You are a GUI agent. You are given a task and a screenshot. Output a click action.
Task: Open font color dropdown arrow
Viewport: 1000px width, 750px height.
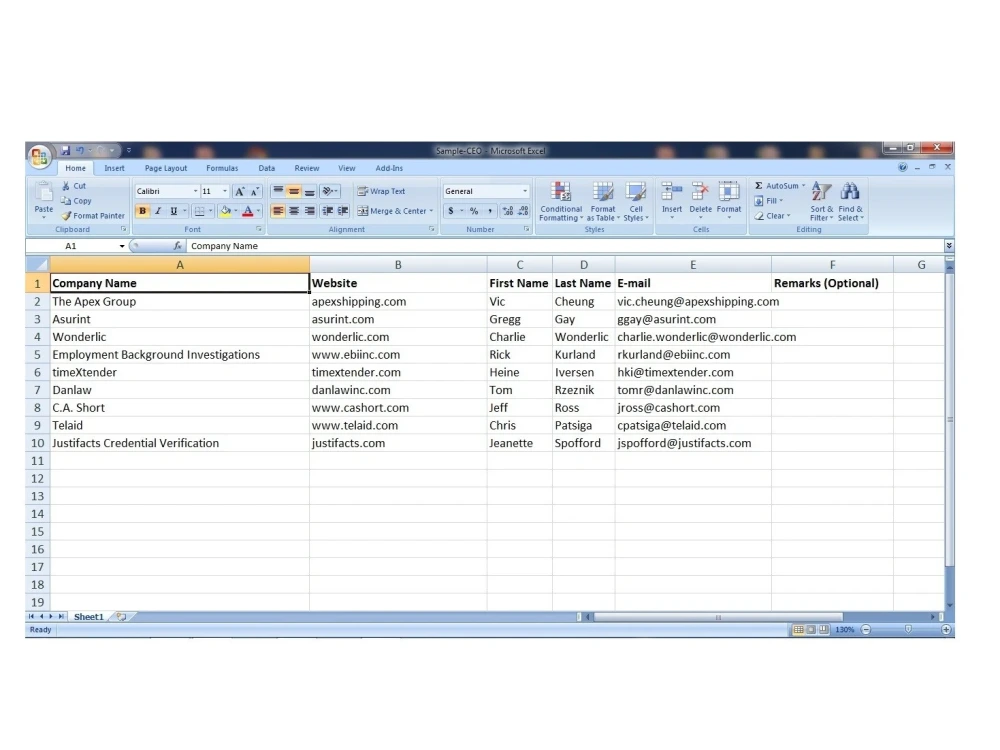pos(258,211)
